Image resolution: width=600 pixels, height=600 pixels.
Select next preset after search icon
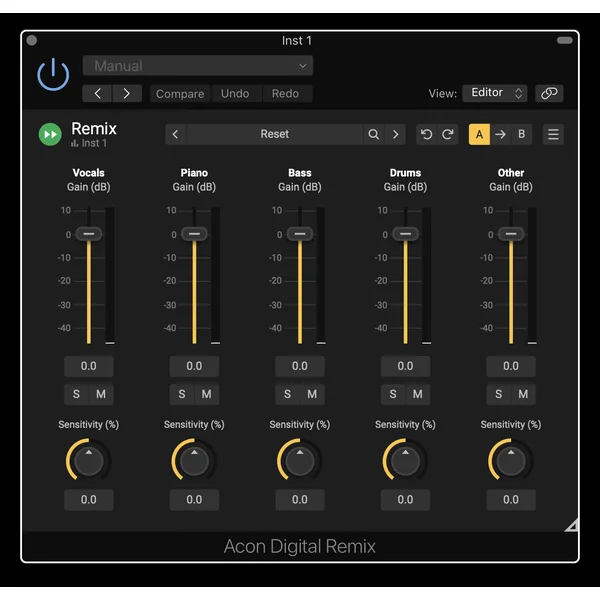point(395,134)
